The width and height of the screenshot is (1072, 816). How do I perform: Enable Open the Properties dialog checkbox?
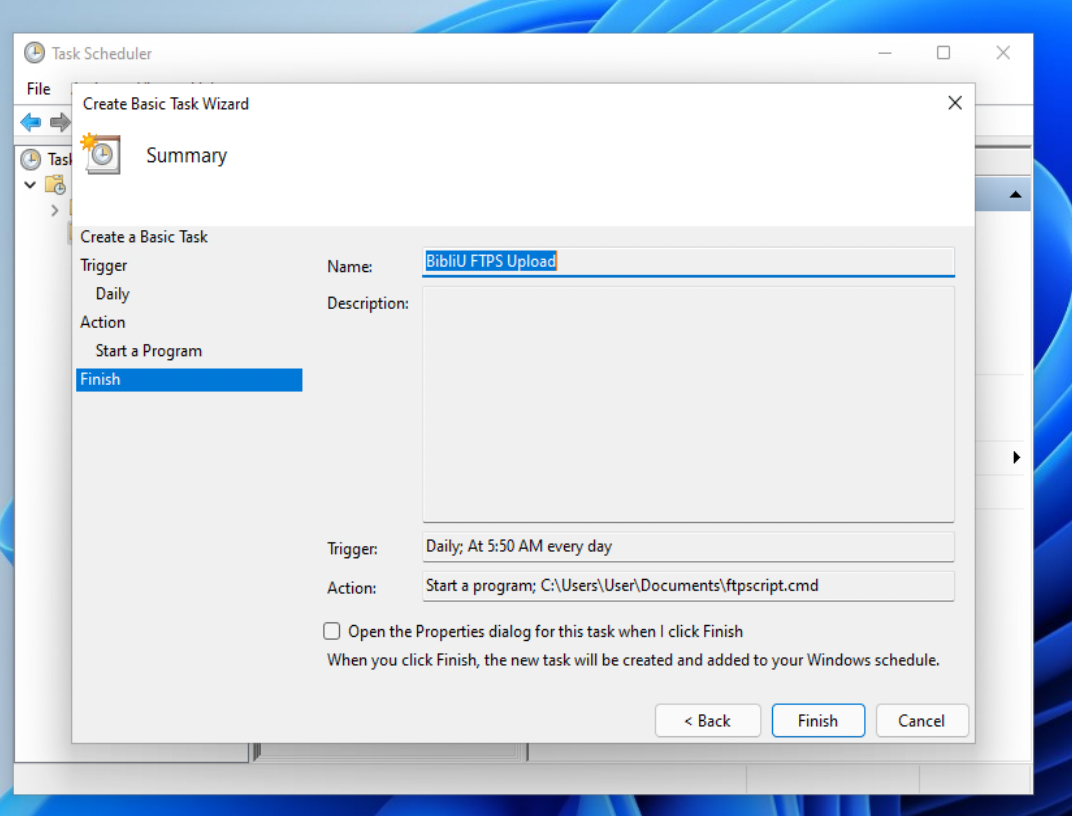(x=332, y=631)
